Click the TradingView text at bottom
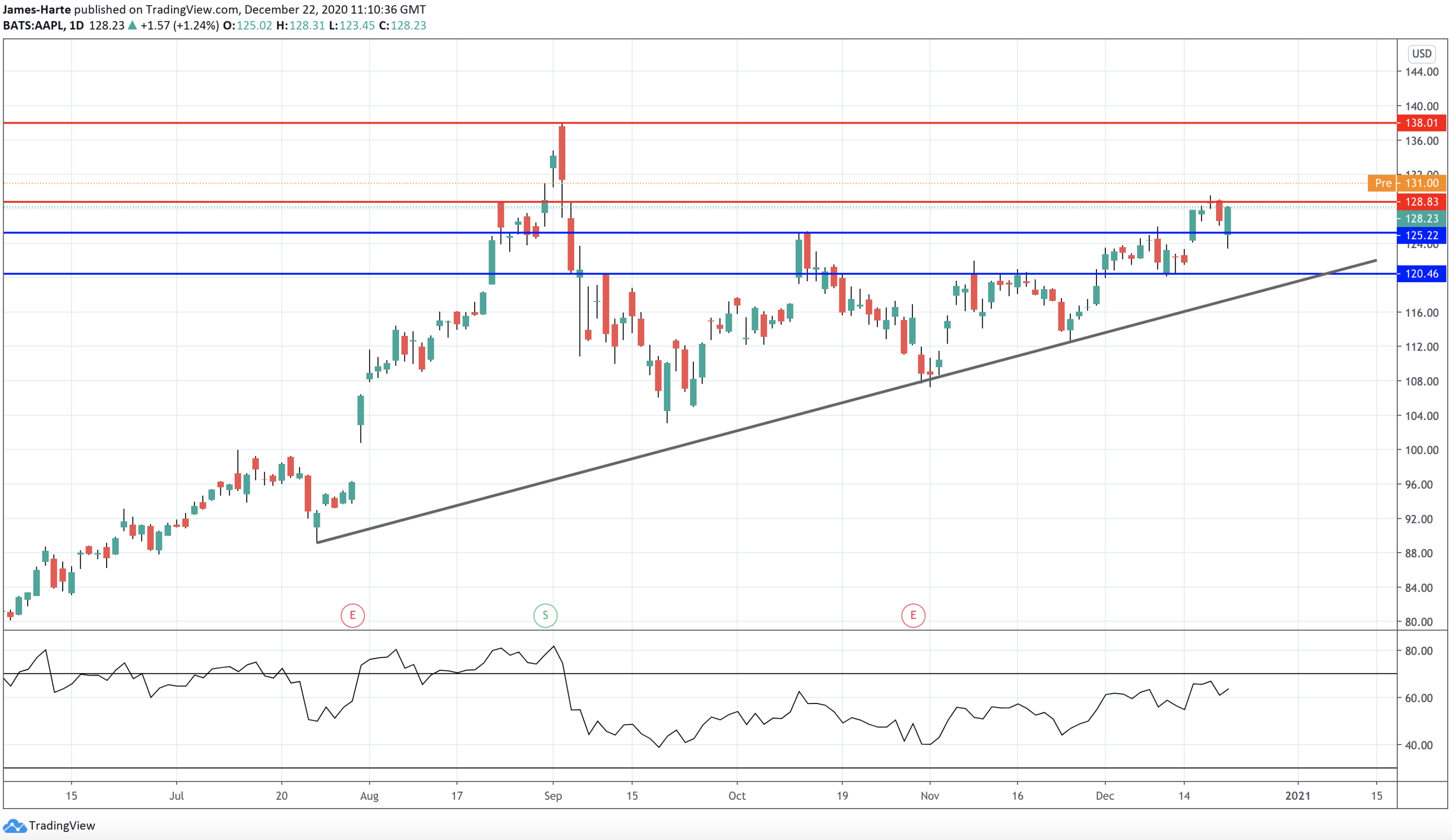Image resolution: width=1452 pixels, height=840 pixels. click(62, 826)
